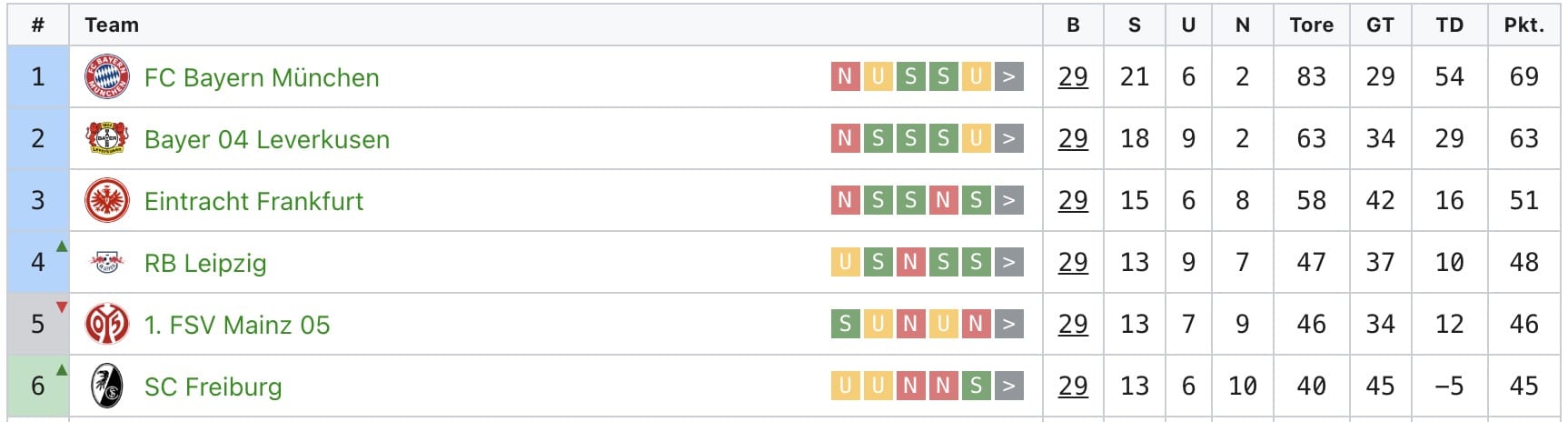Click the FC Bayern München club crest

pos(107,76)
